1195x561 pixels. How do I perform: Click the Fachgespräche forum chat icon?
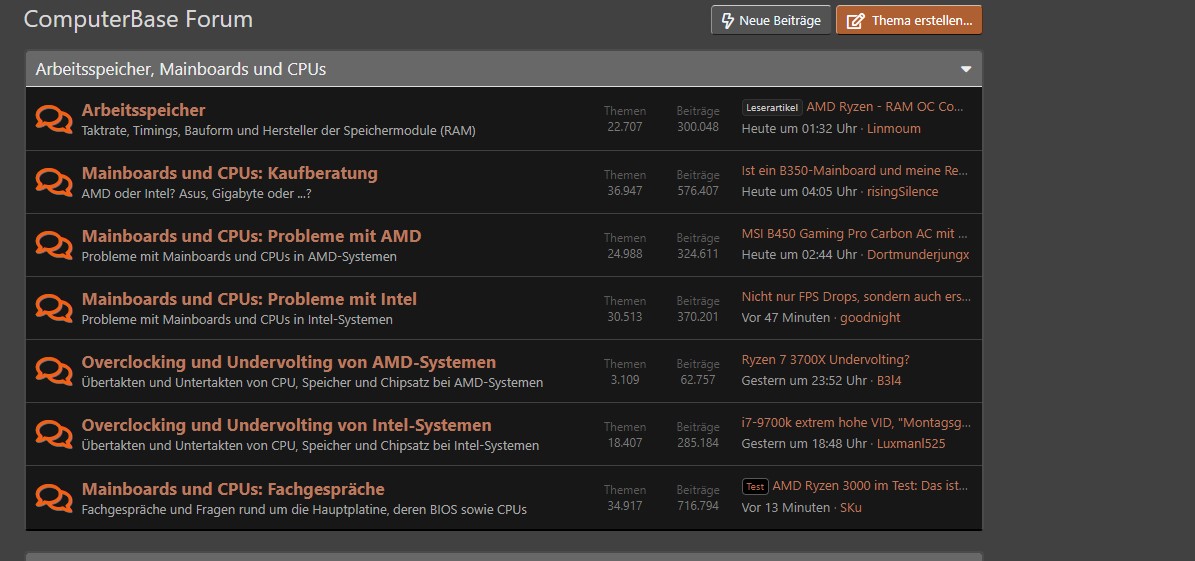pos(53,497)
